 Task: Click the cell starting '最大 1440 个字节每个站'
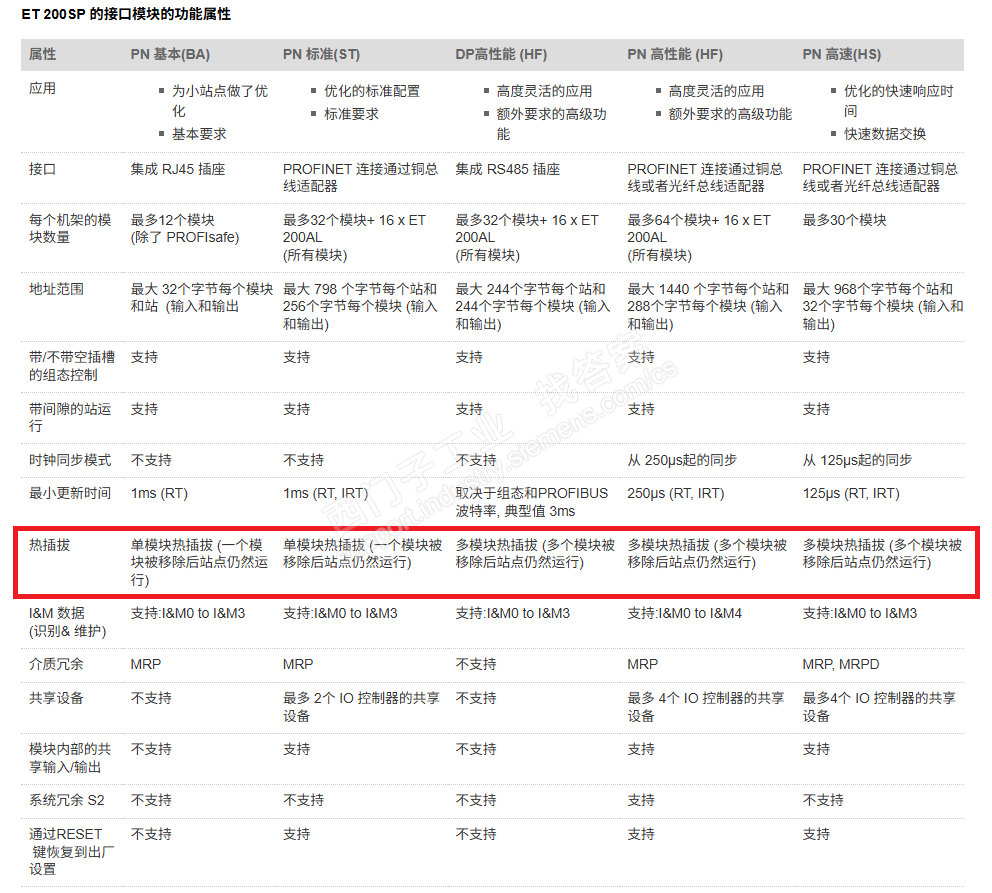tap(708, 307)
